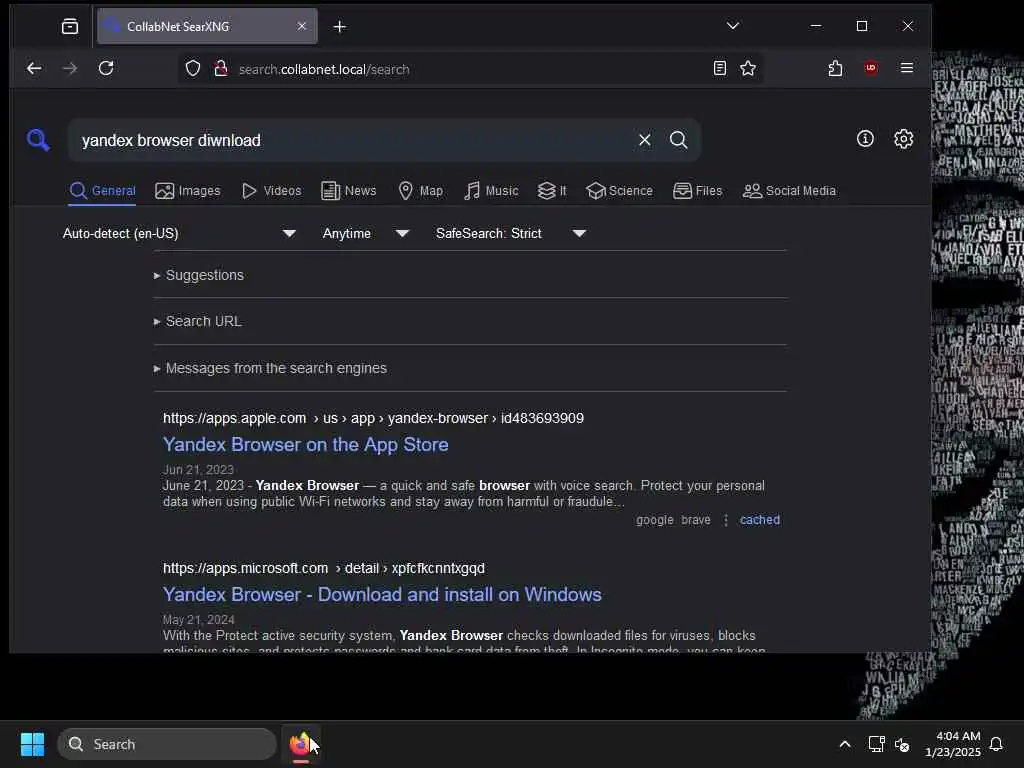Click the brave engine label
The width and height of the screenshot is (1024, 768).
click(x=696, y=520)
